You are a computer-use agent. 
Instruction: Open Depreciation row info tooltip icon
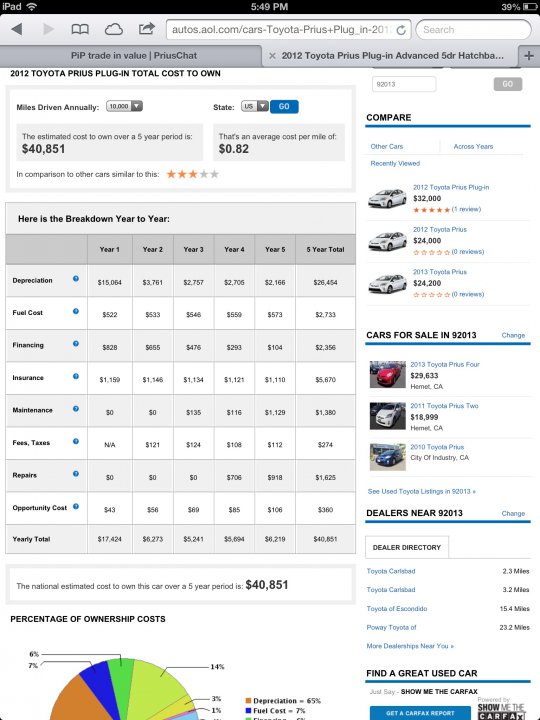click(76, 279)
